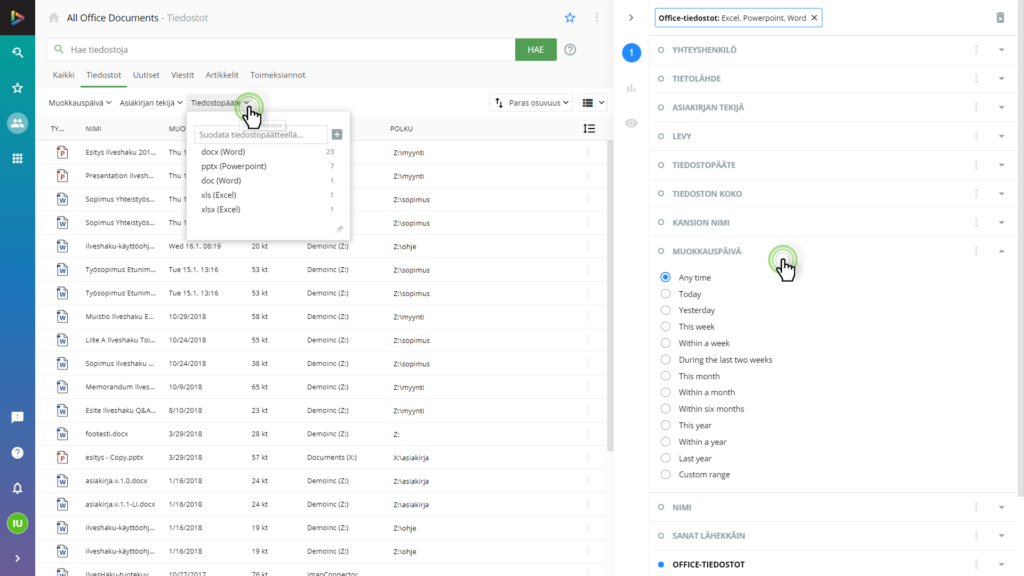Switch to the Kaikki tab

pos(63,75)
